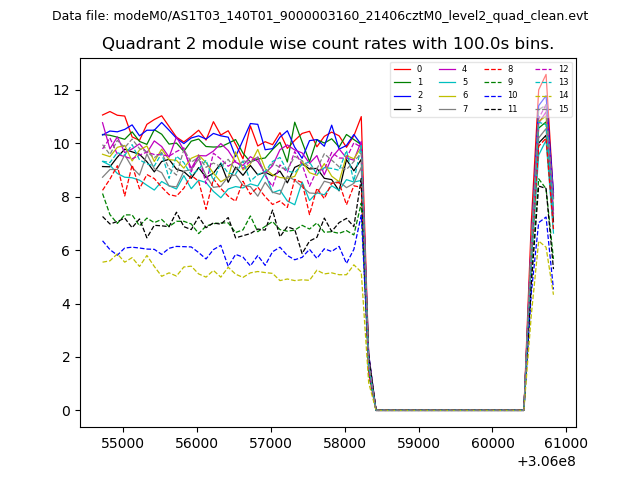The width and height of the screenshot is (640, 480).
Task: Click the x-axis tick label 61000
Action: coord(566,442)
